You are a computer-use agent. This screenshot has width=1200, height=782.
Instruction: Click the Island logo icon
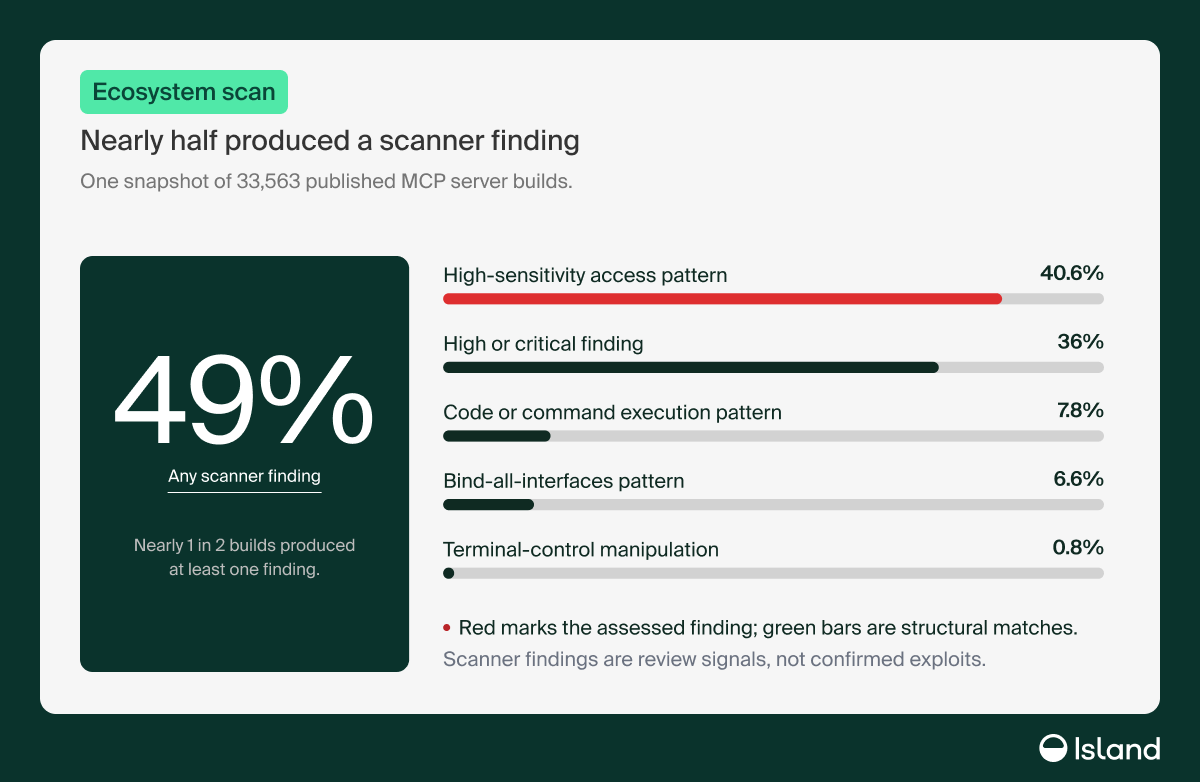1053,748
